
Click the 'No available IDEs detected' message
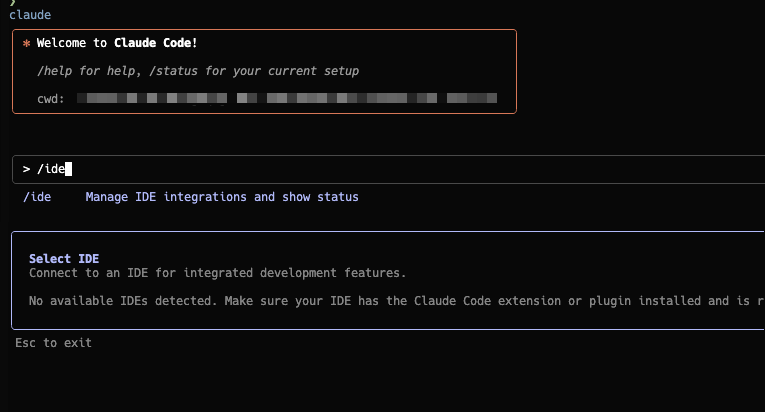click(396, 301)
